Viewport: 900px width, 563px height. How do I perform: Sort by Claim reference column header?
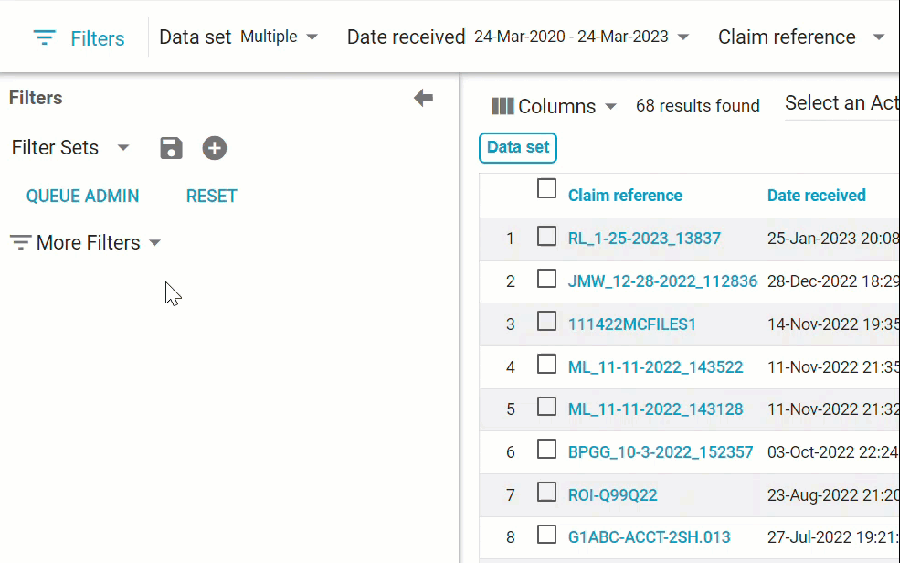pos(625,195)
